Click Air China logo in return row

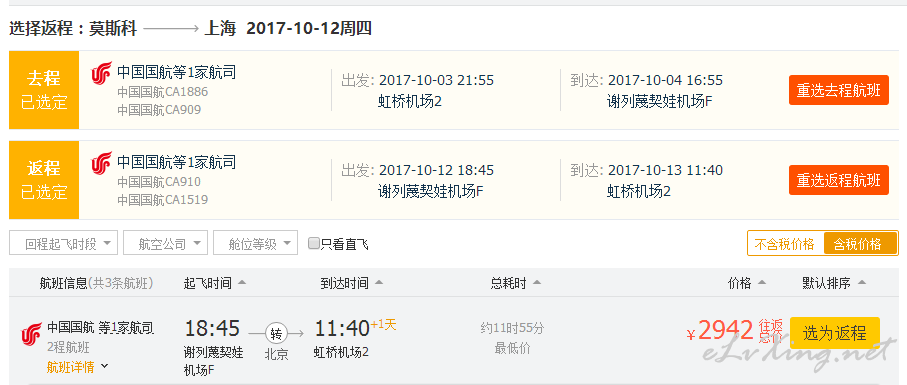point(101,163)
